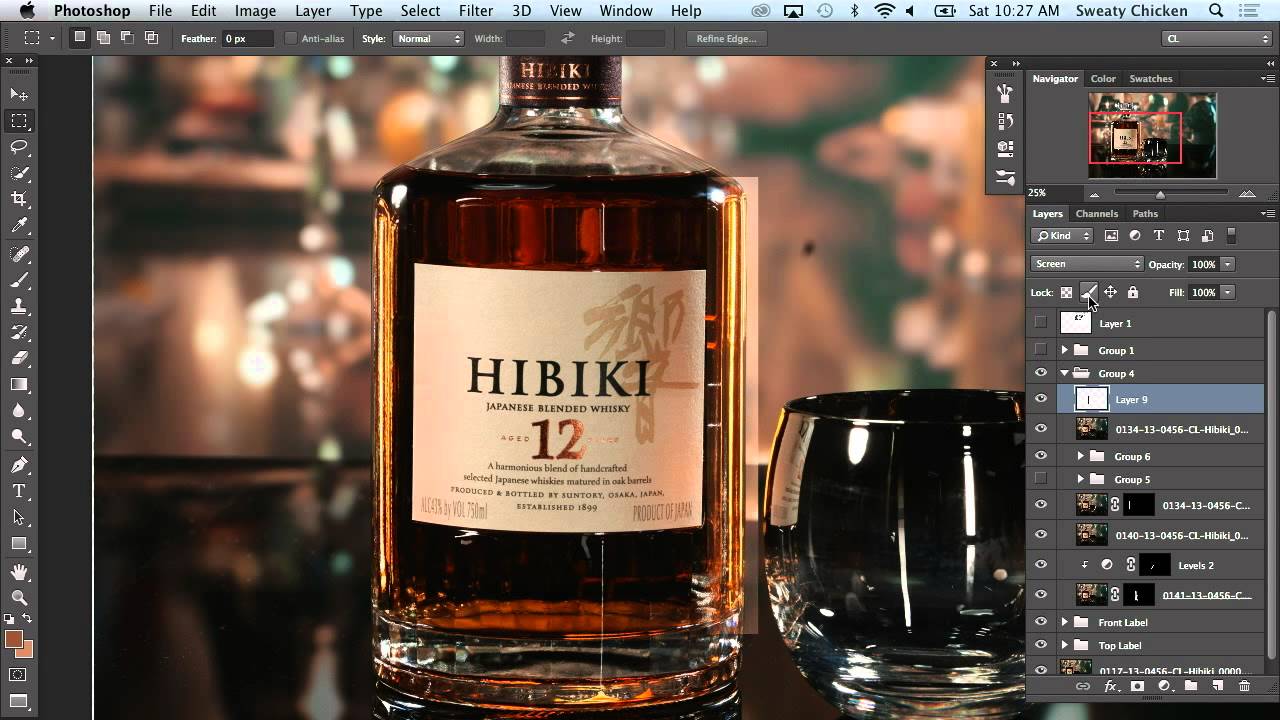Select the Lasso tool

pyautogui.click(x=19, y=147)
